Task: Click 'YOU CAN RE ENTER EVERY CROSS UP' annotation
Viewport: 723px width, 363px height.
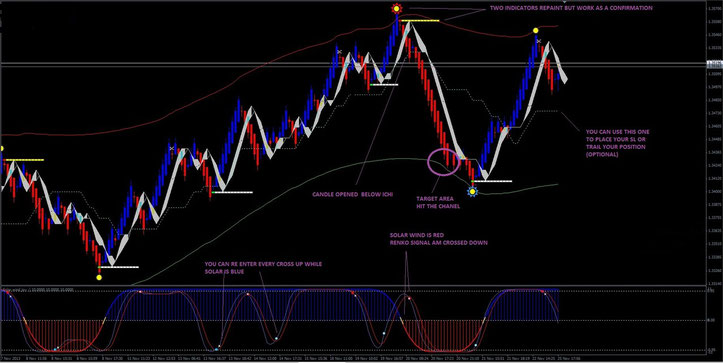Action: click(263, 267)
